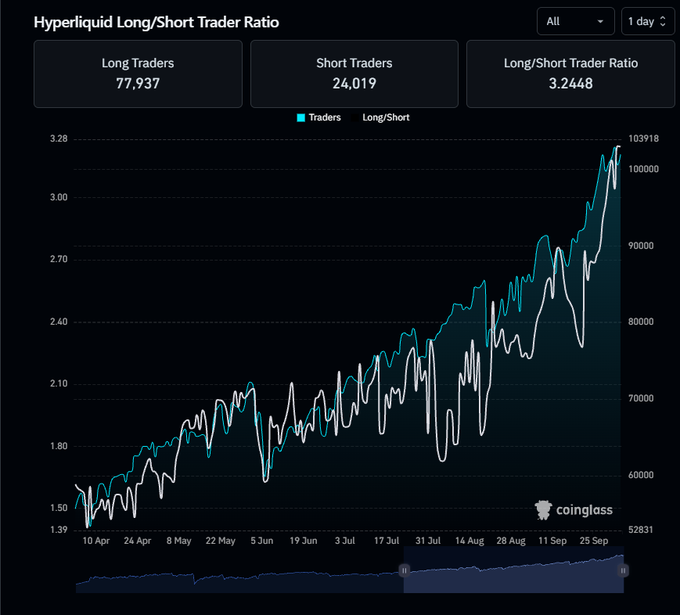Click the 80000 traders axis label
The image size is (680, 615).
(x=641, y=322)
